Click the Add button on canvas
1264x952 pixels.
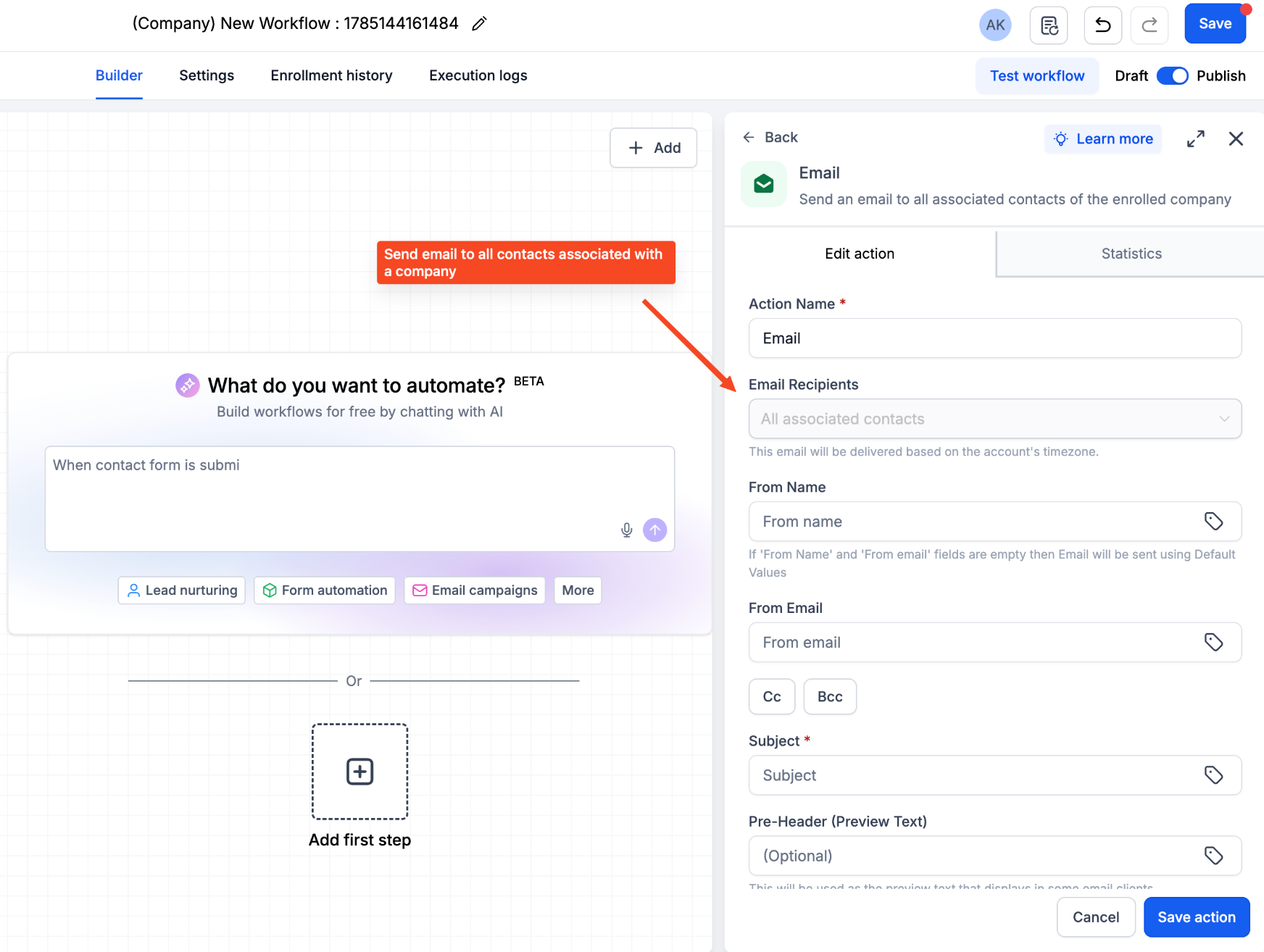653,148
